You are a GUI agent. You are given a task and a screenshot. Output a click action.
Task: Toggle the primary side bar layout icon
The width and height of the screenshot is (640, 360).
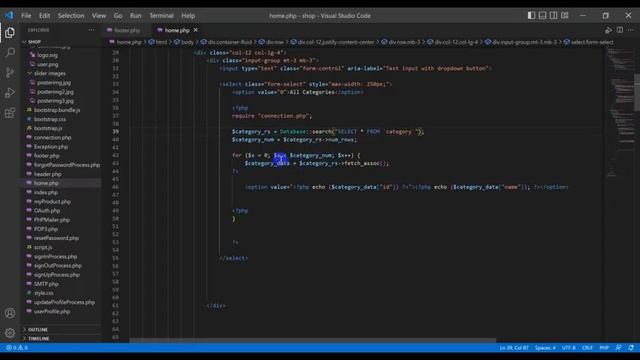(x=531, y=16)
